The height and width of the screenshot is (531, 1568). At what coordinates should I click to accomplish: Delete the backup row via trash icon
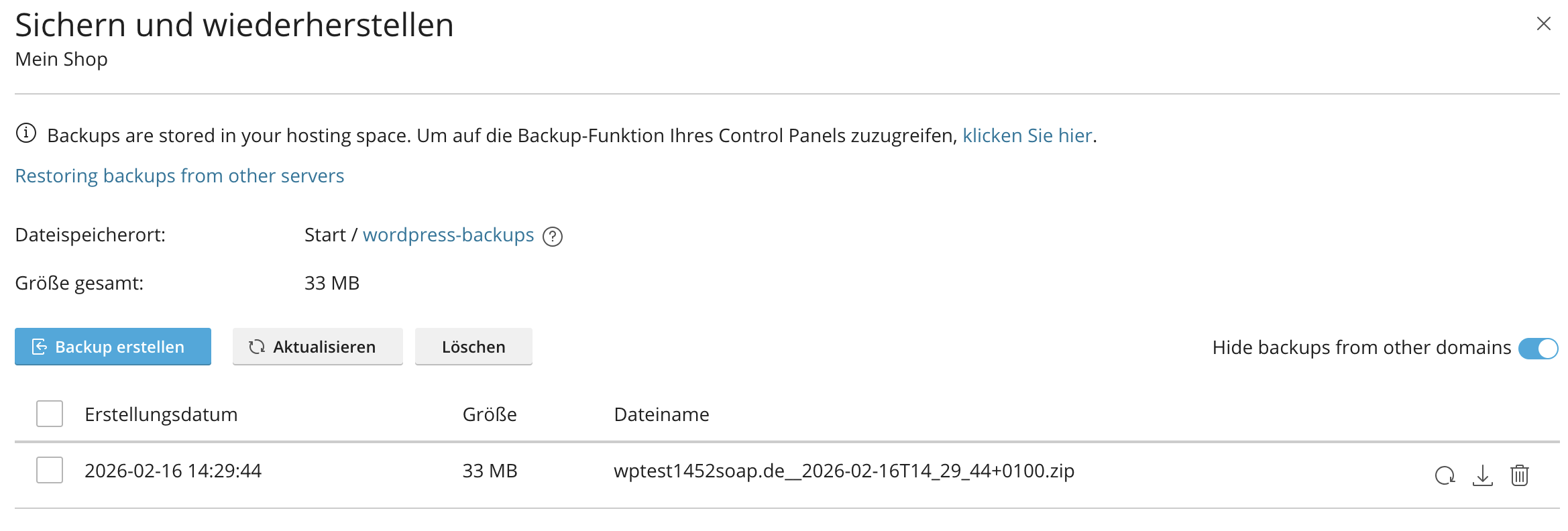(x=1519, y=475)
